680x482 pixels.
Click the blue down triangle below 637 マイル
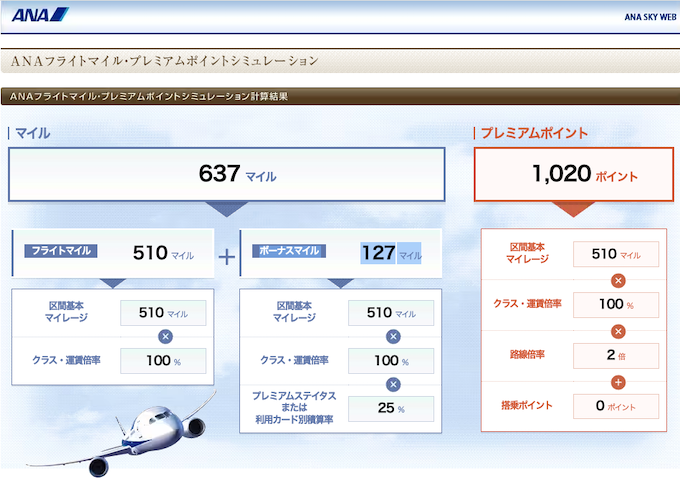click(x=226, y=209)
